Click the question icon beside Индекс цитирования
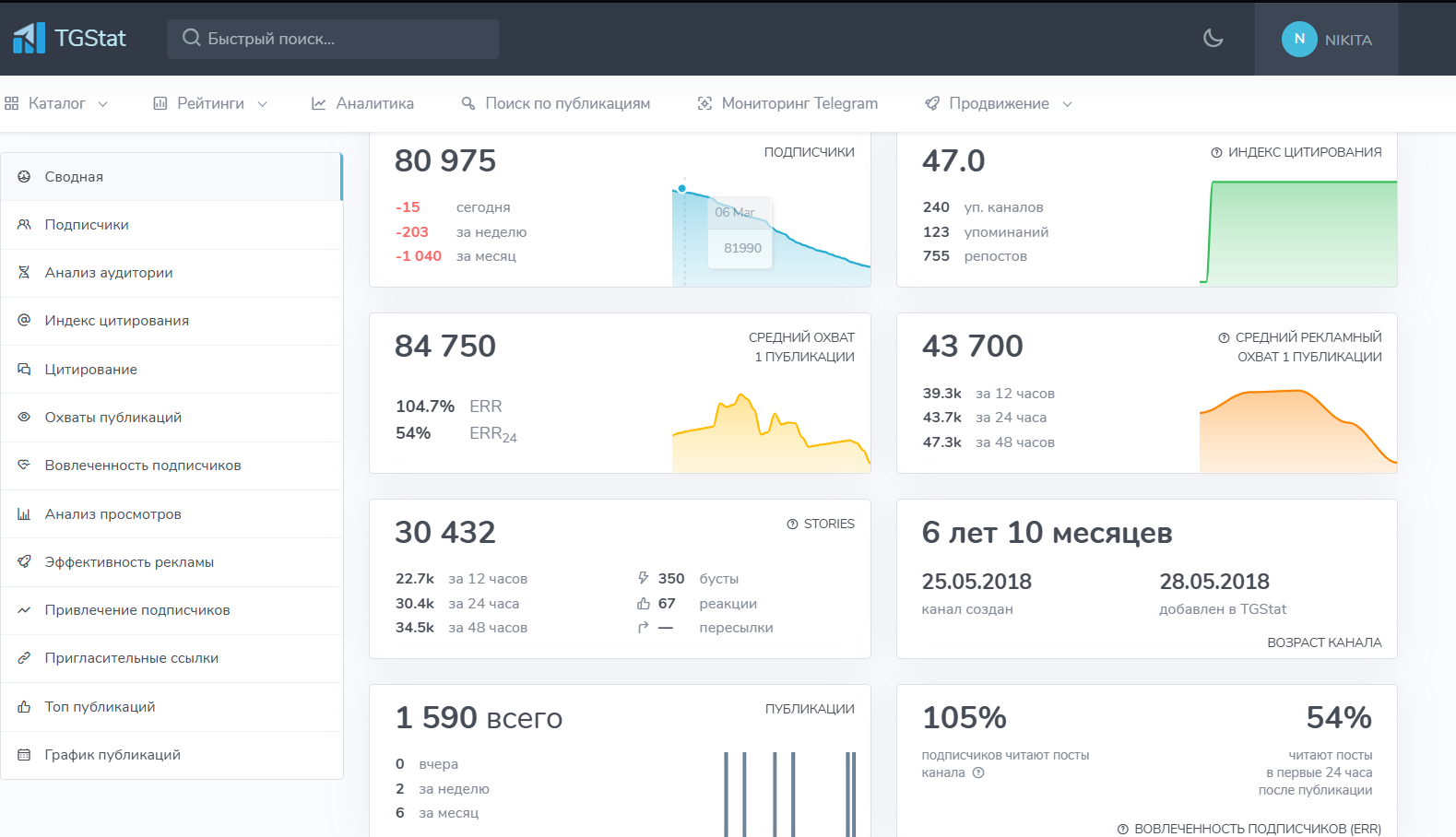 coord(1216,152)
